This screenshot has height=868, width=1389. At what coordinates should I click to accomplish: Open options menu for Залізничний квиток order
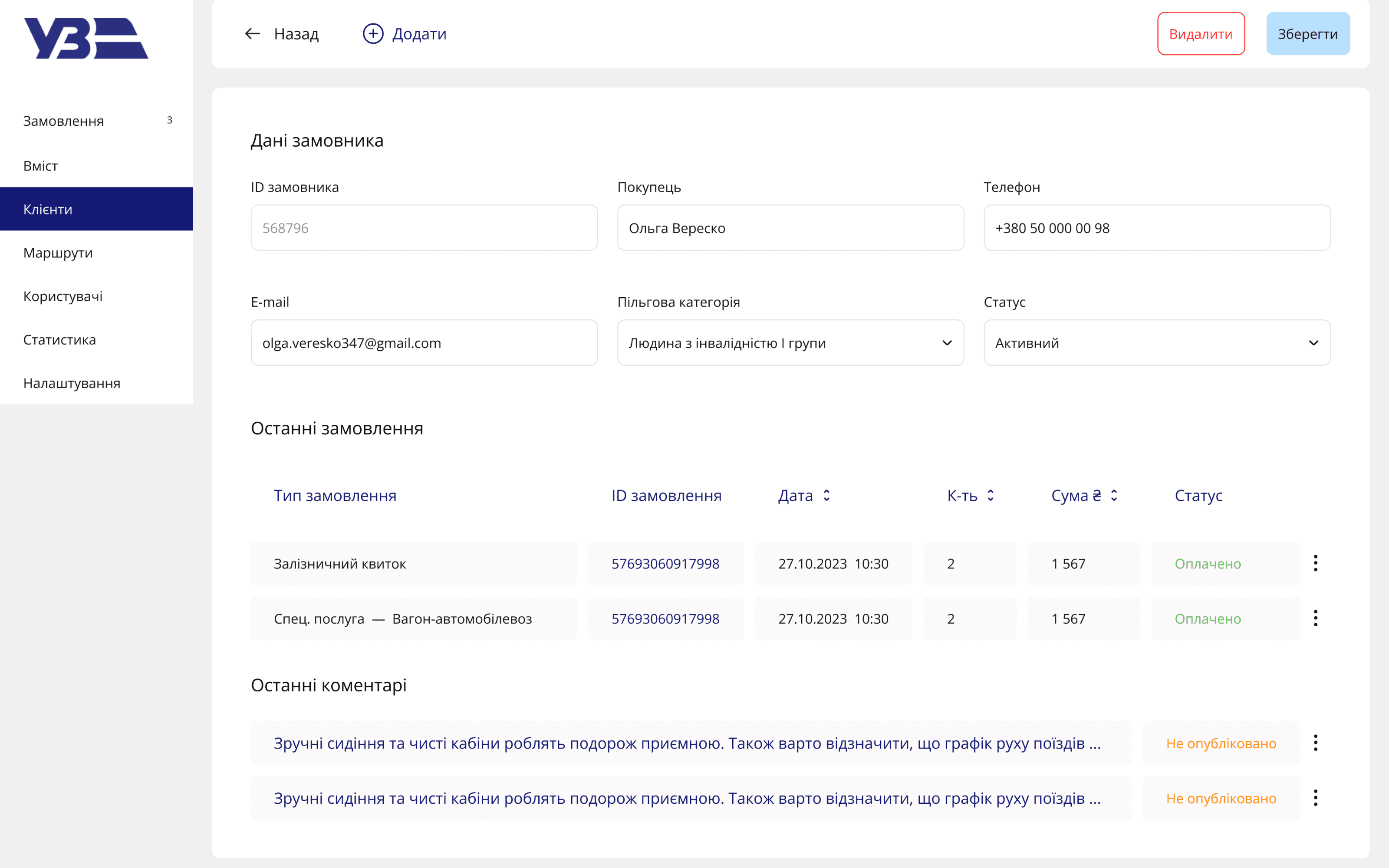pyautogui.click(x=1316, y=563)
